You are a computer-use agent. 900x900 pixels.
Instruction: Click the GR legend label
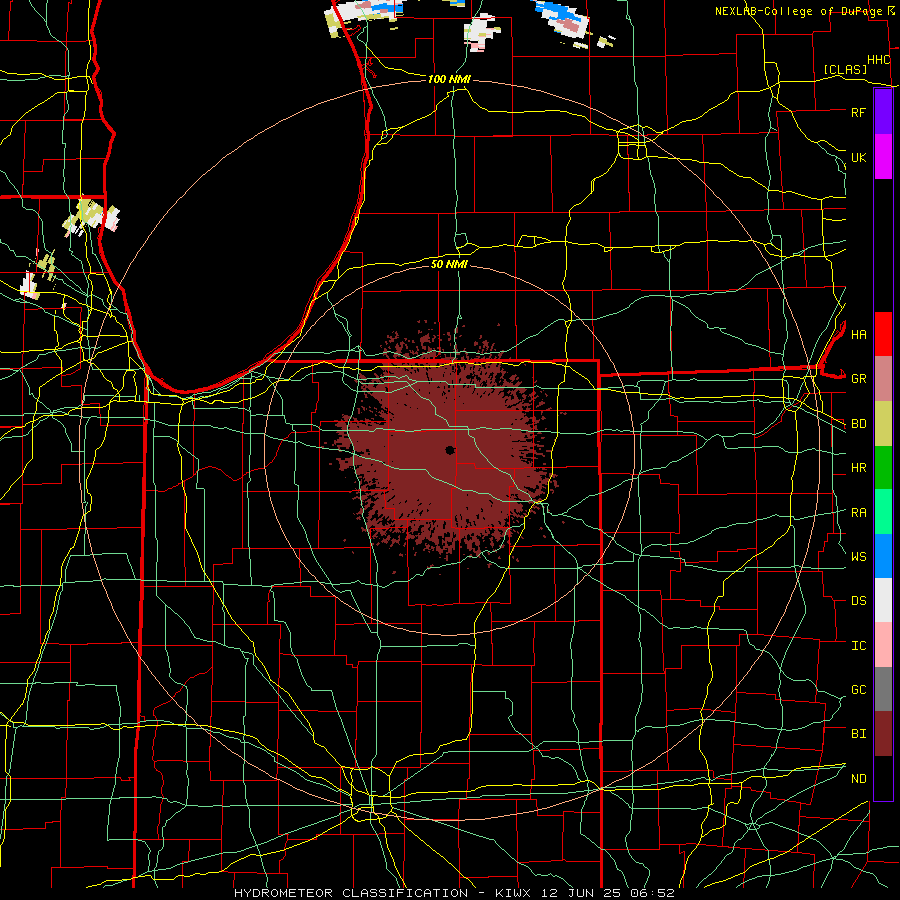click(858, 379)
